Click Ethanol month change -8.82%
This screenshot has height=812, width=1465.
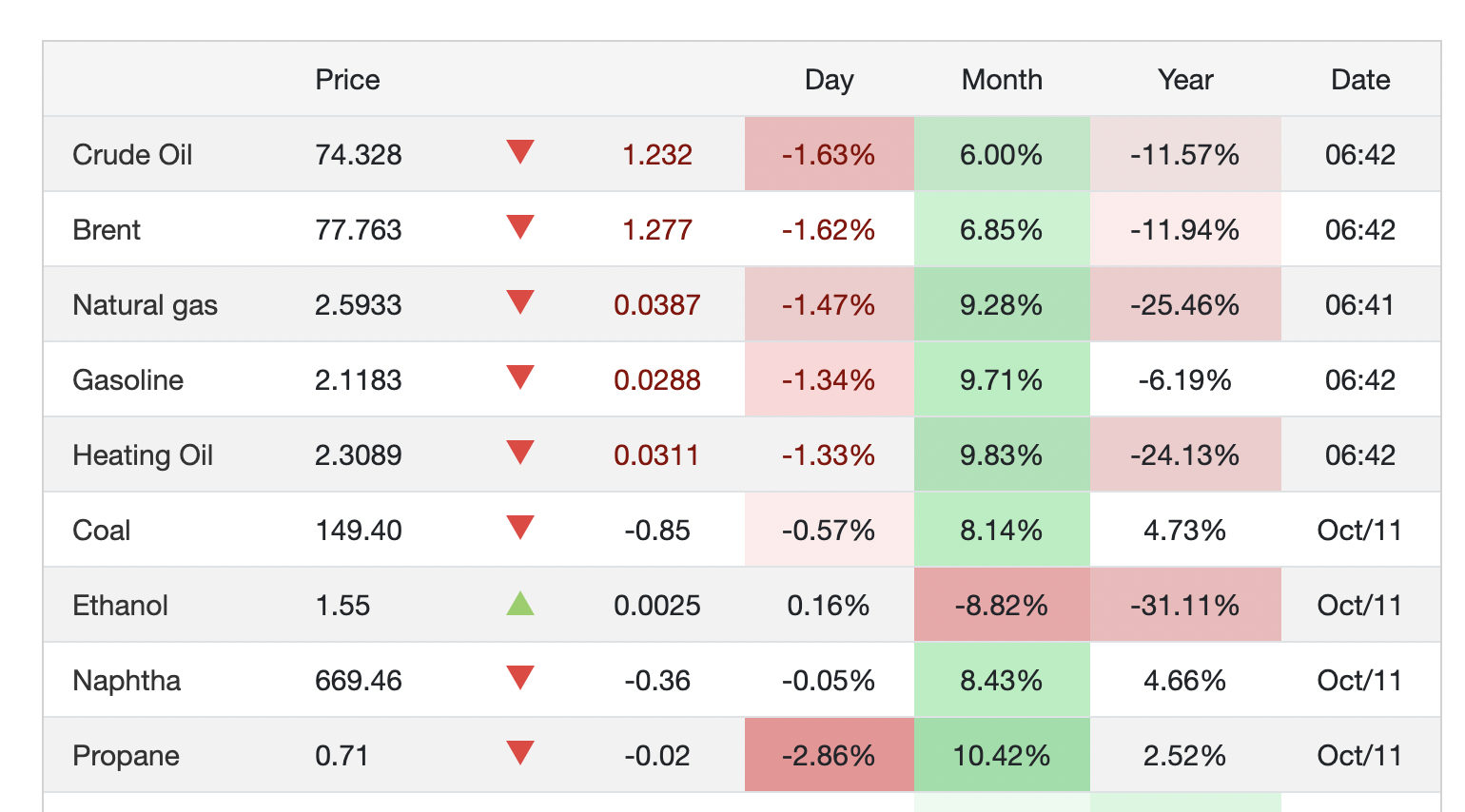point(1002,605)
